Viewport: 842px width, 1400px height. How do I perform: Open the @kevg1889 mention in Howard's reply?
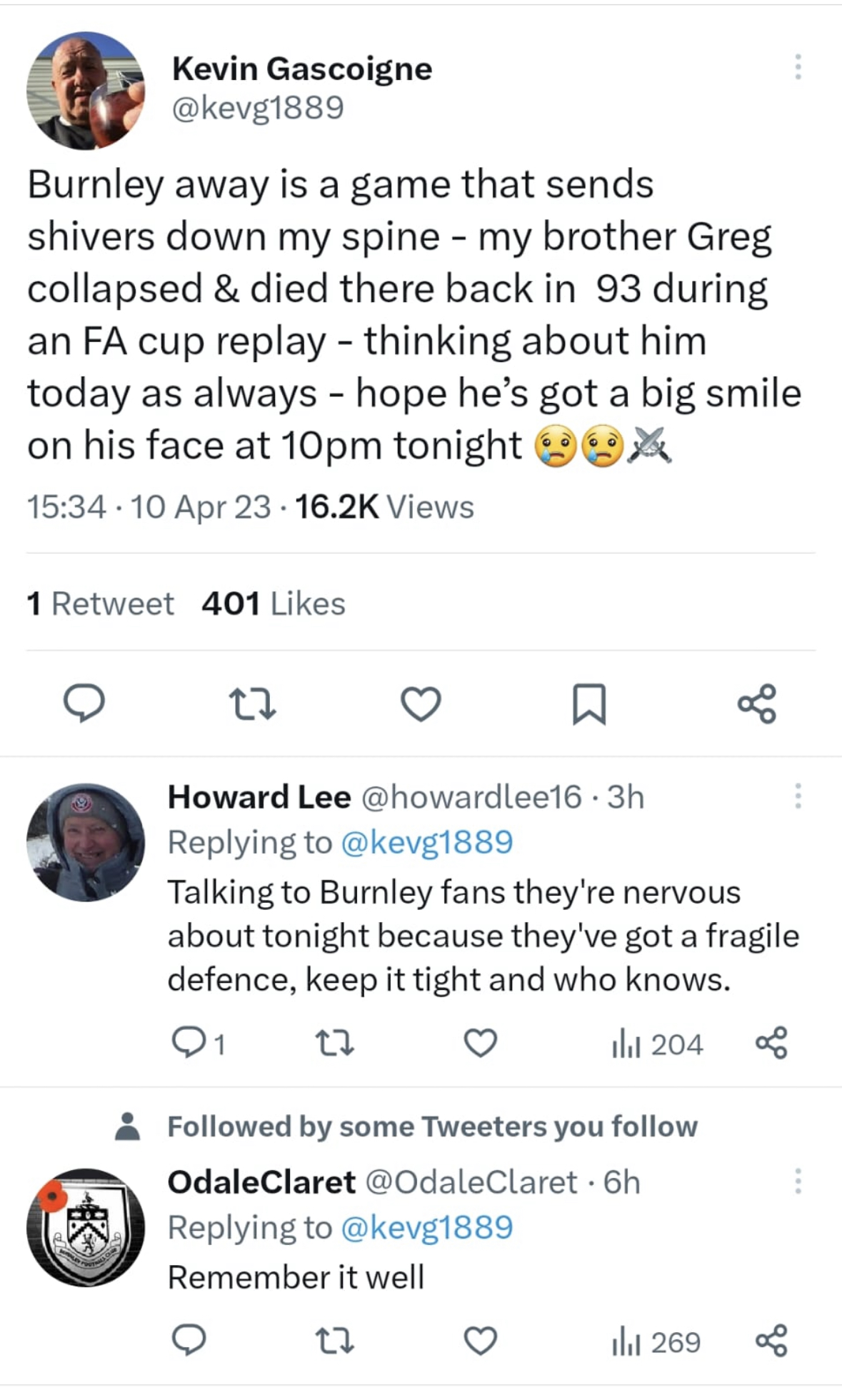tap(426, 842)
